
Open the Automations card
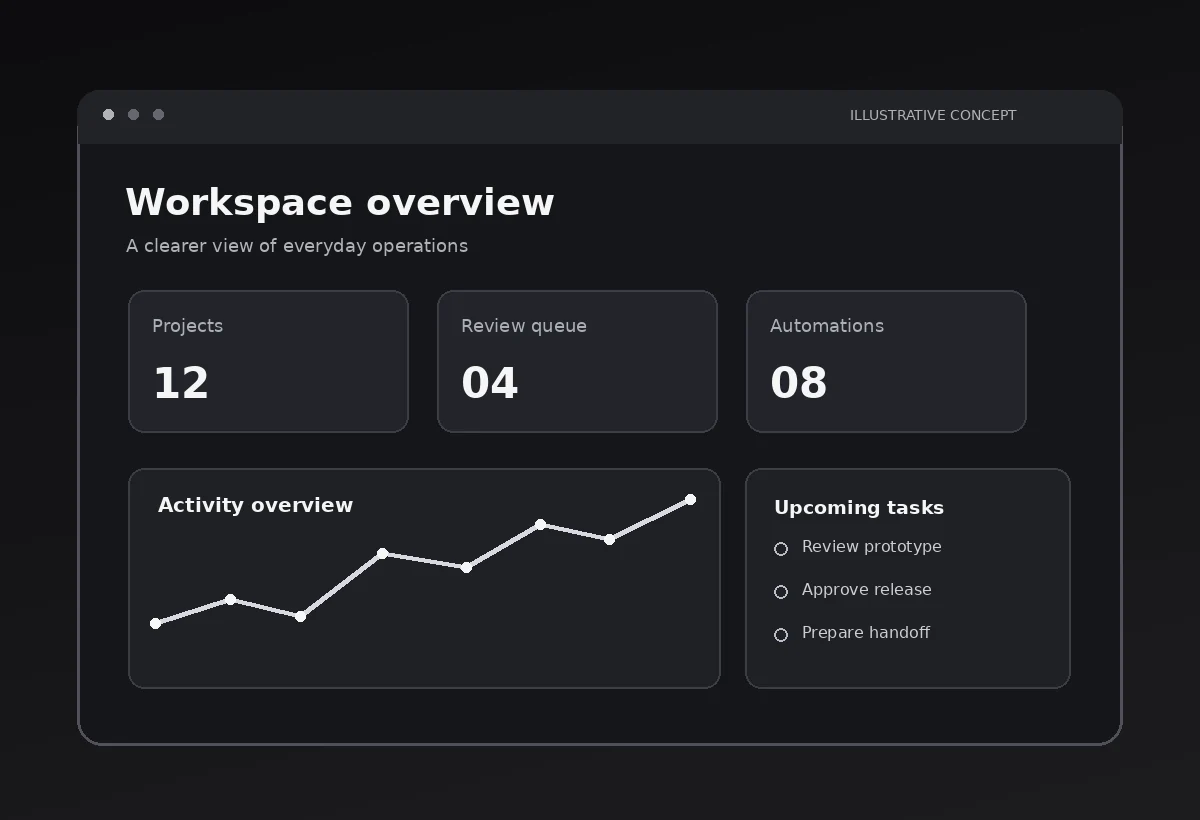[886, 362]
